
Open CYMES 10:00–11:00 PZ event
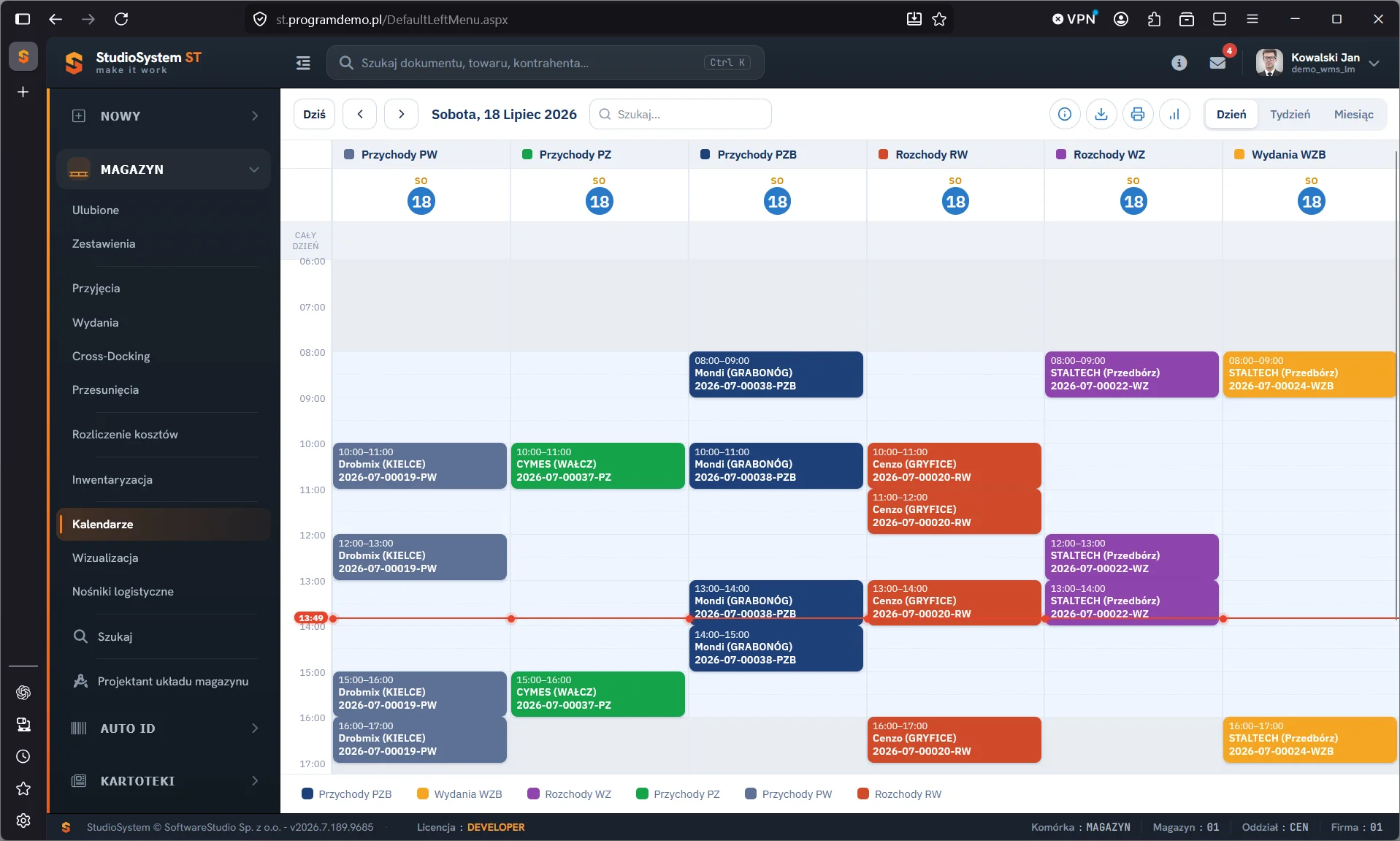(597, 465)
